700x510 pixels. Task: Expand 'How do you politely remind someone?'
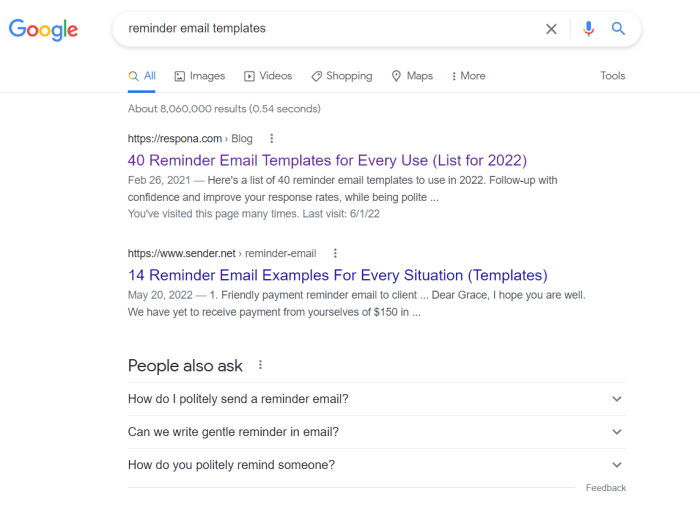pos(377,465)
